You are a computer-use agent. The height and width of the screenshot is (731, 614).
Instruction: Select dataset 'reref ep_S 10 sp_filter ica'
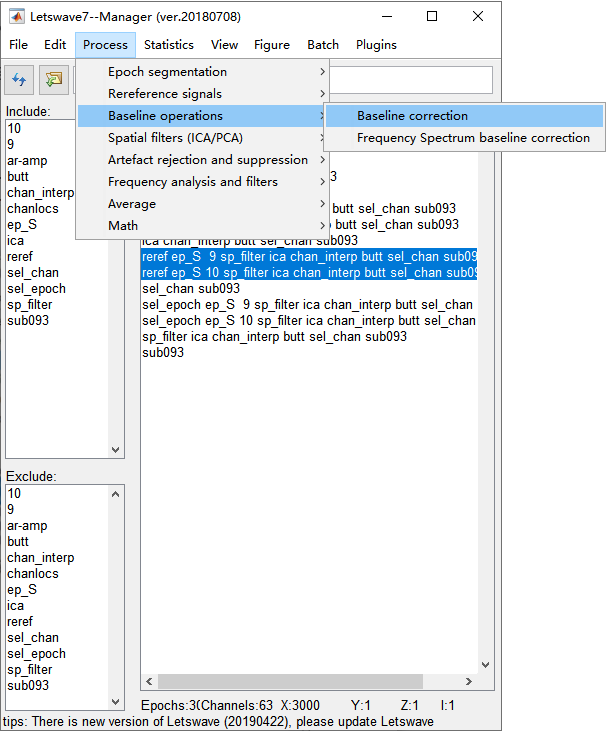(x=309, y=273)
